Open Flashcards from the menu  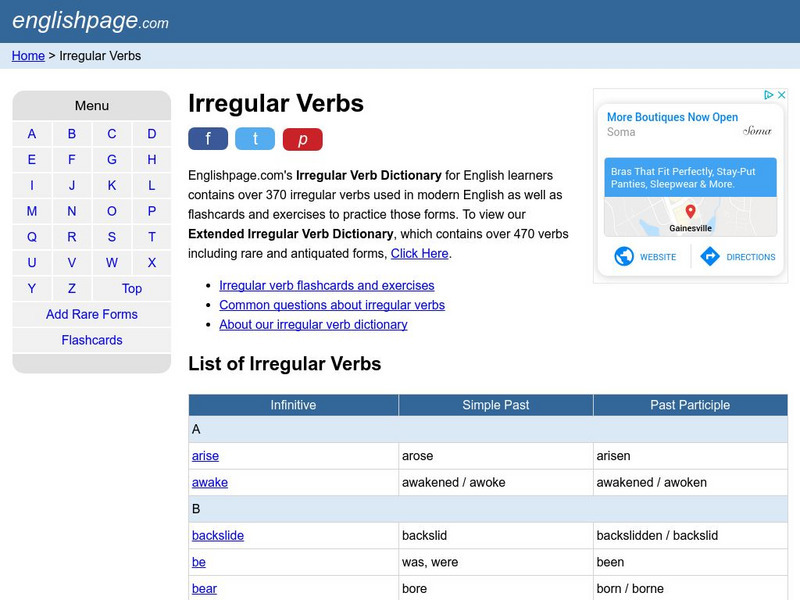(x=92, y=340)
